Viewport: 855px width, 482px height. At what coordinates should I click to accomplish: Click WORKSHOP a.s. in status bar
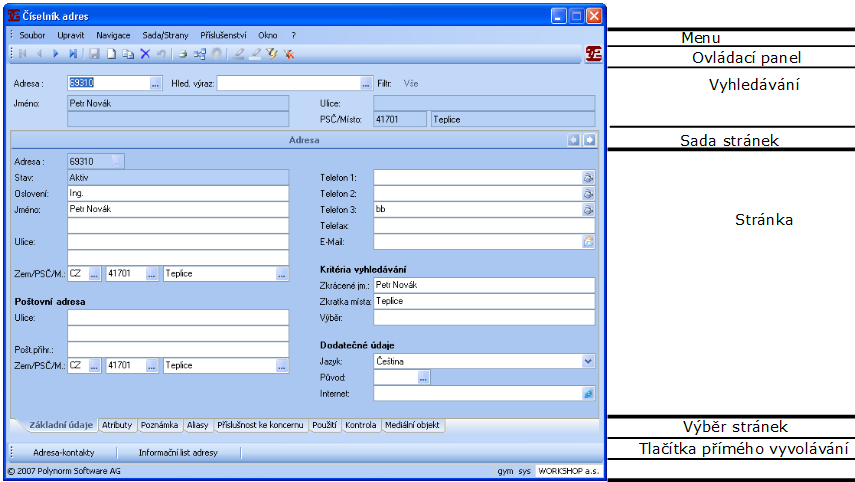(569, 471)
